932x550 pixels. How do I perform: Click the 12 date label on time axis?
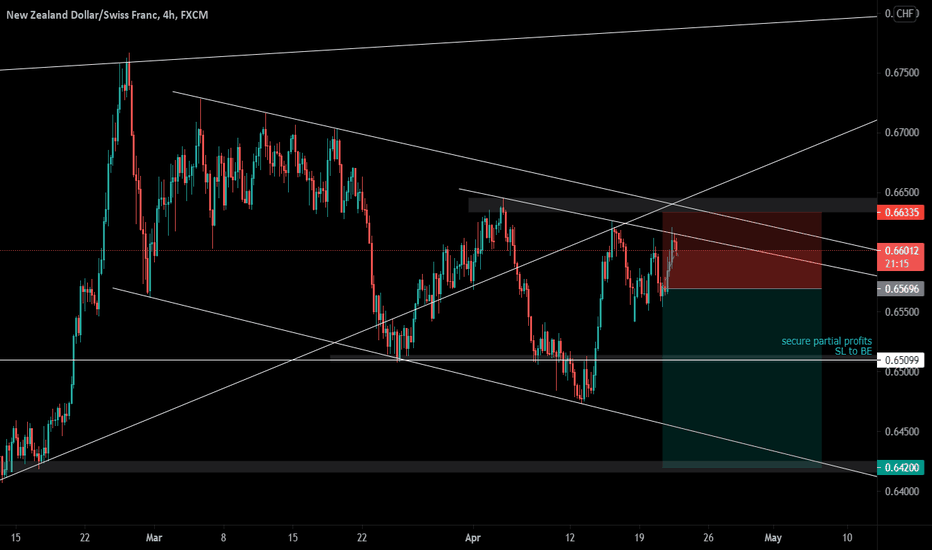pos(570,538)
